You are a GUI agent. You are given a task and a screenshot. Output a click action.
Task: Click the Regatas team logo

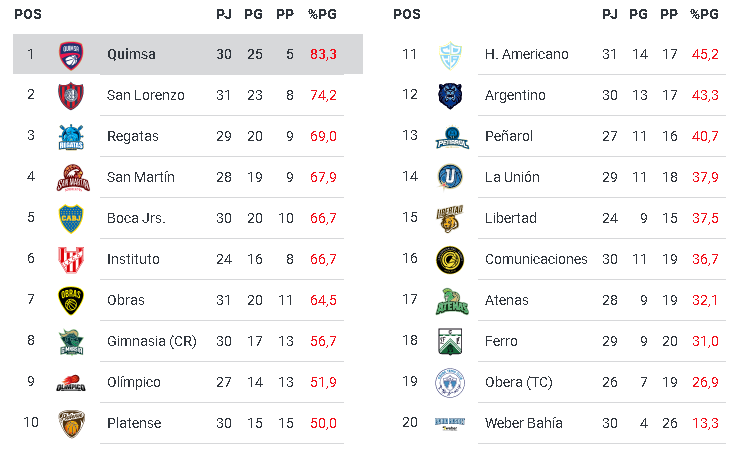pos(71,136)
